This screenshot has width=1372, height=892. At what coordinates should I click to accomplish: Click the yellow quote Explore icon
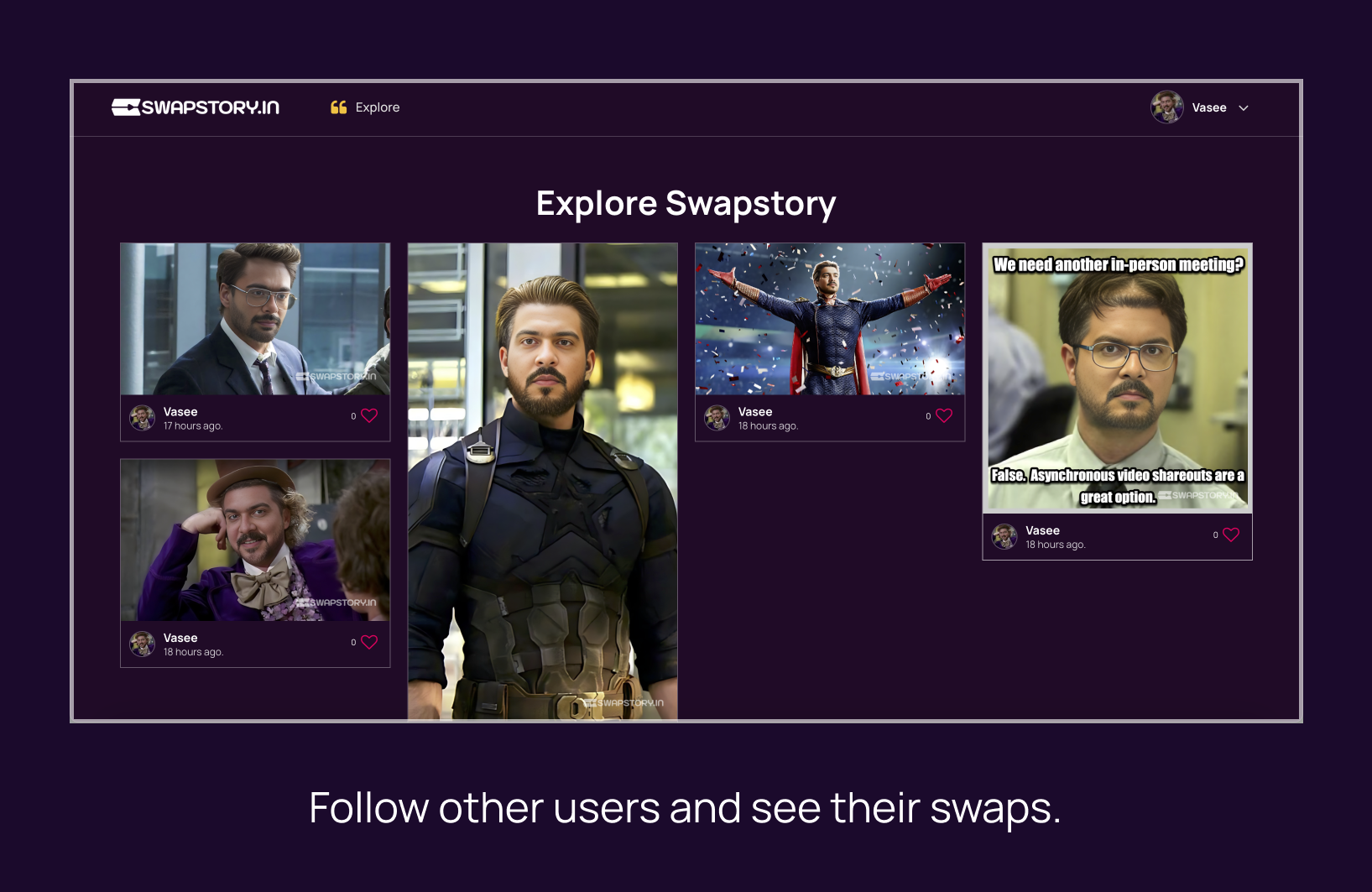pyautogui.click(x=338, y=107)
